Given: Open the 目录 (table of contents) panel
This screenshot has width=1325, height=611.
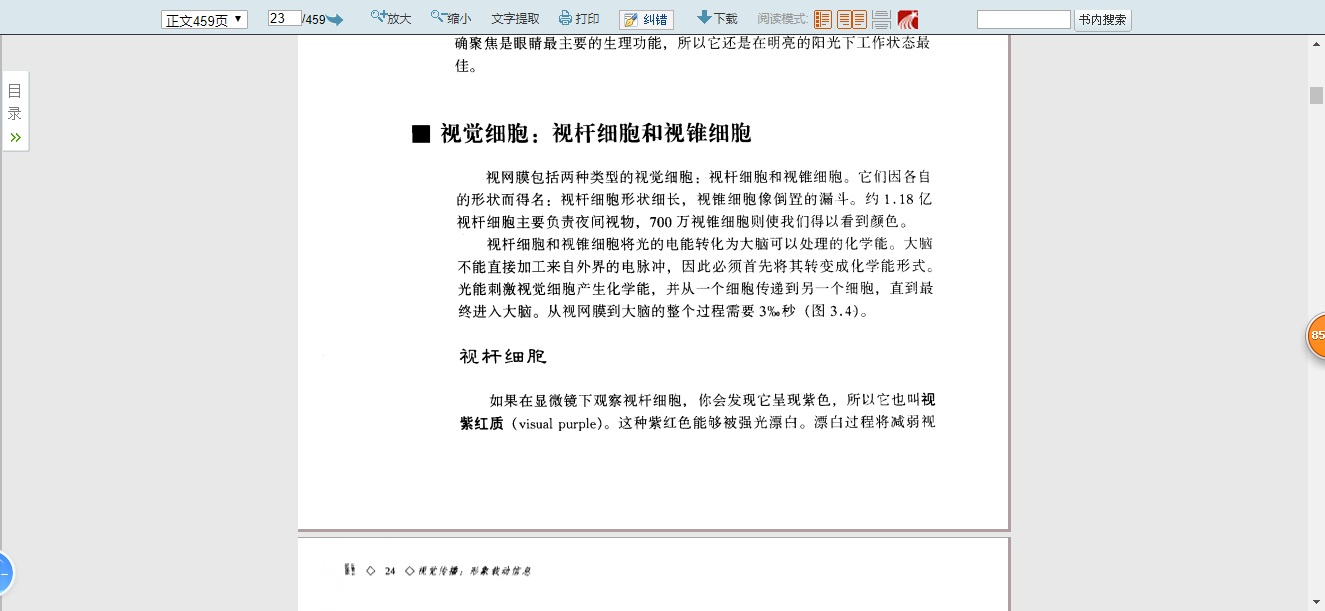Looking at the screenshot, I should (14, 103).
